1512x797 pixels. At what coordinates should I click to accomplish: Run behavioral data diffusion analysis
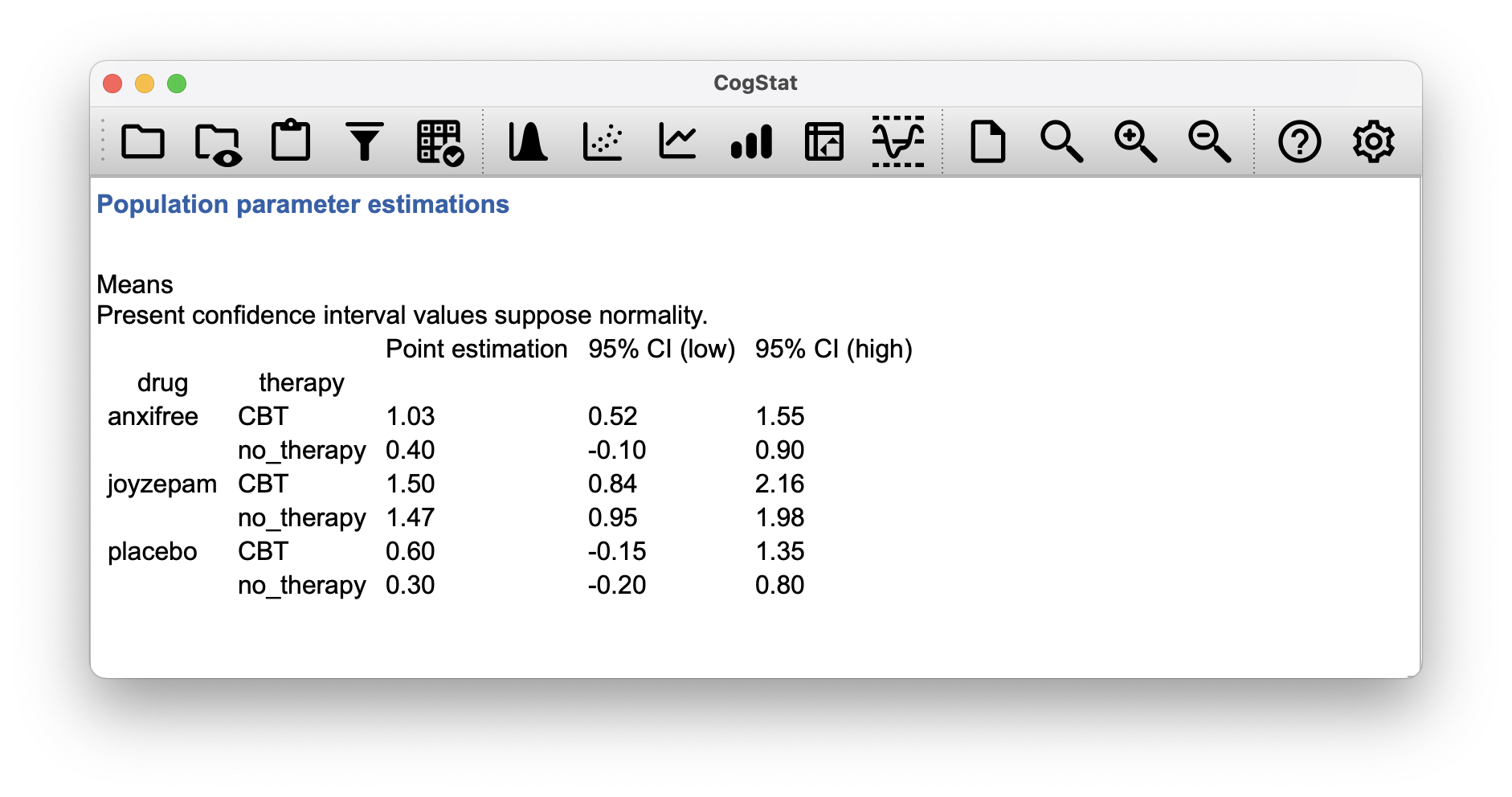(x=897, y=141)
